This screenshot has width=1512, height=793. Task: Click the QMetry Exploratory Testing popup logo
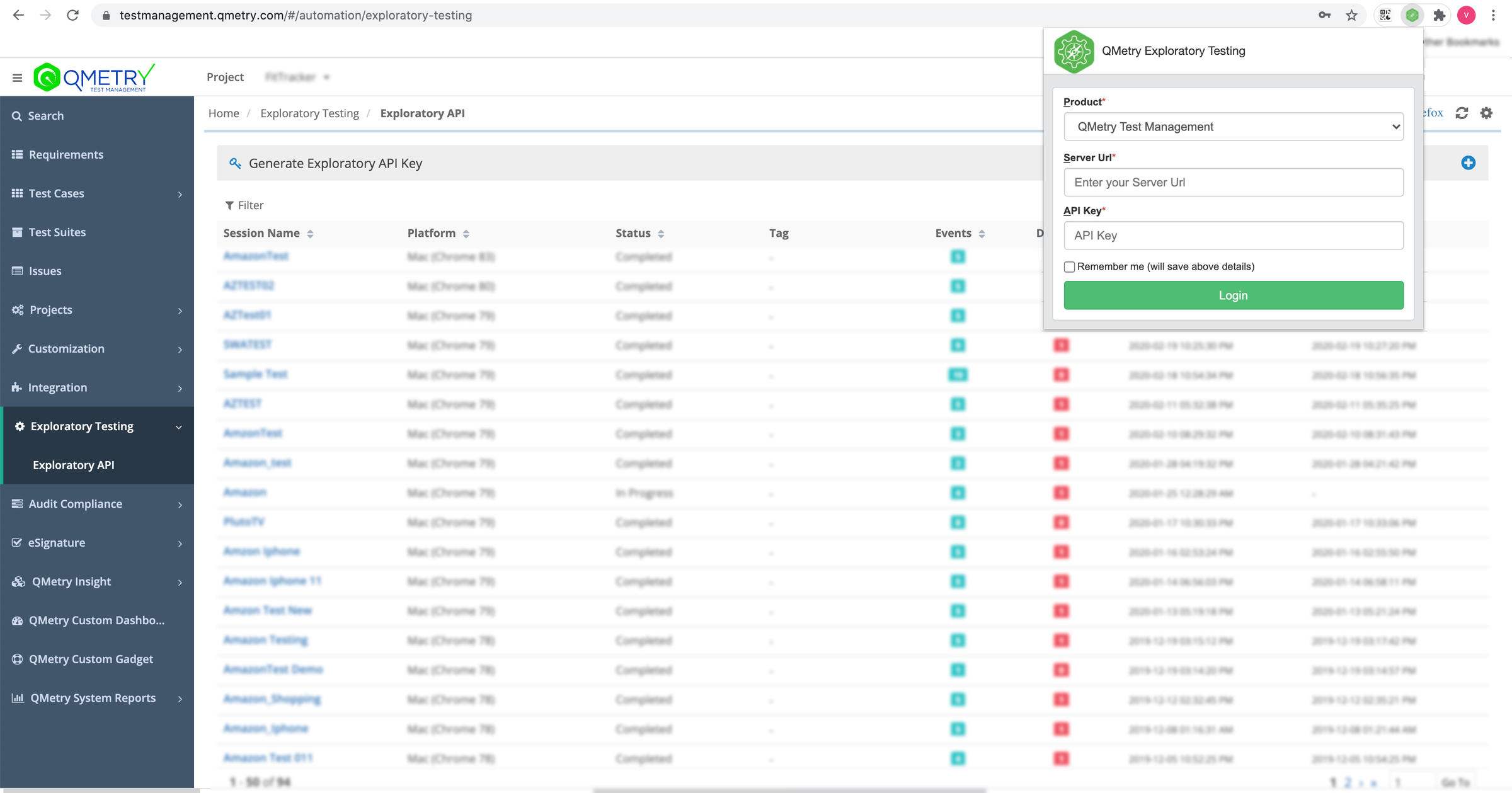[x=1074, y=51]
